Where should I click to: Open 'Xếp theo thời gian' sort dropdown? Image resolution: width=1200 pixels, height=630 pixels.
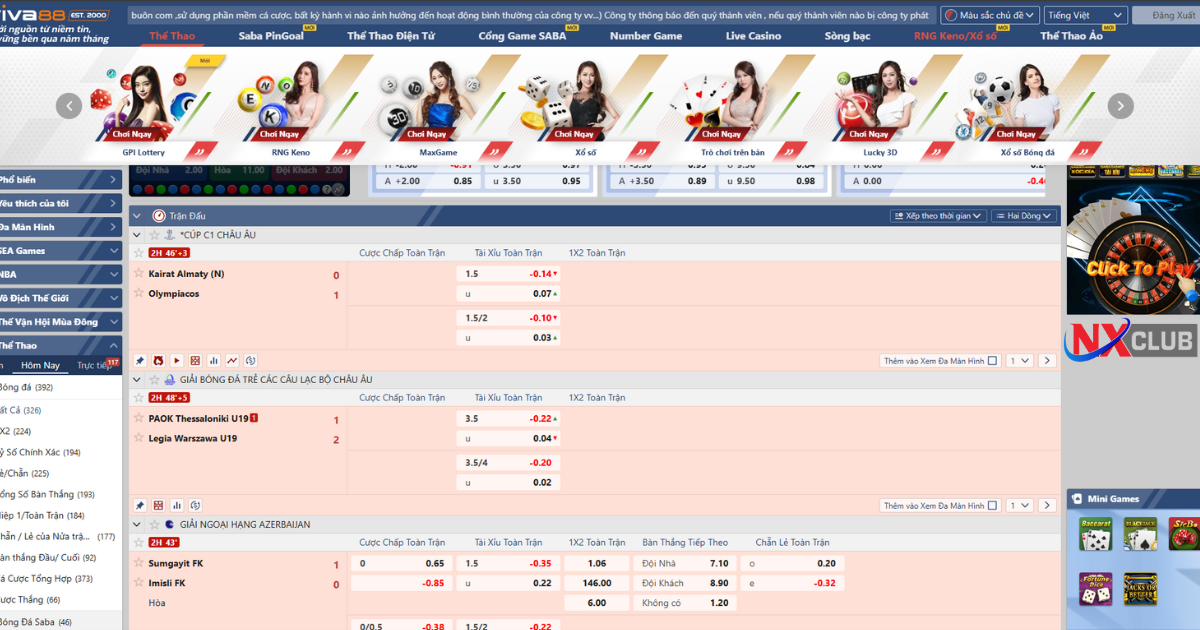tap(938, 216)
